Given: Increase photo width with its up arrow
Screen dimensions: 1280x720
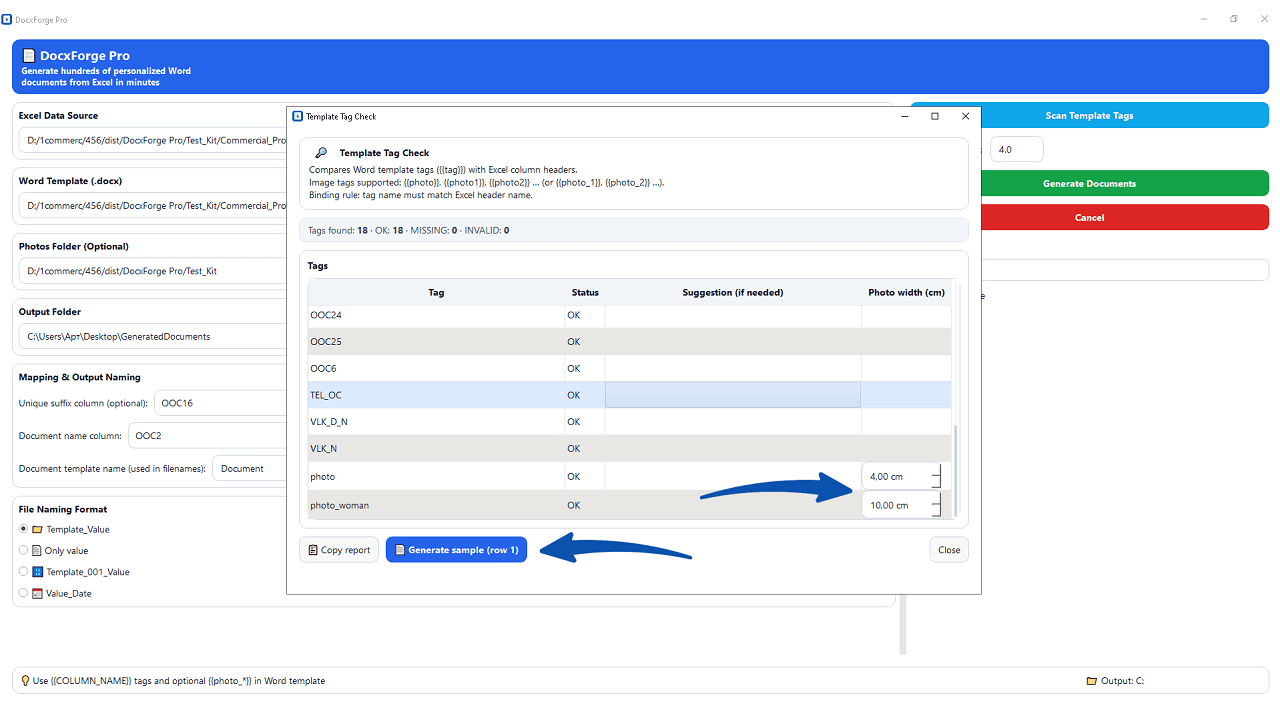Looking at the screenshot, I should (x=936, y=470).
